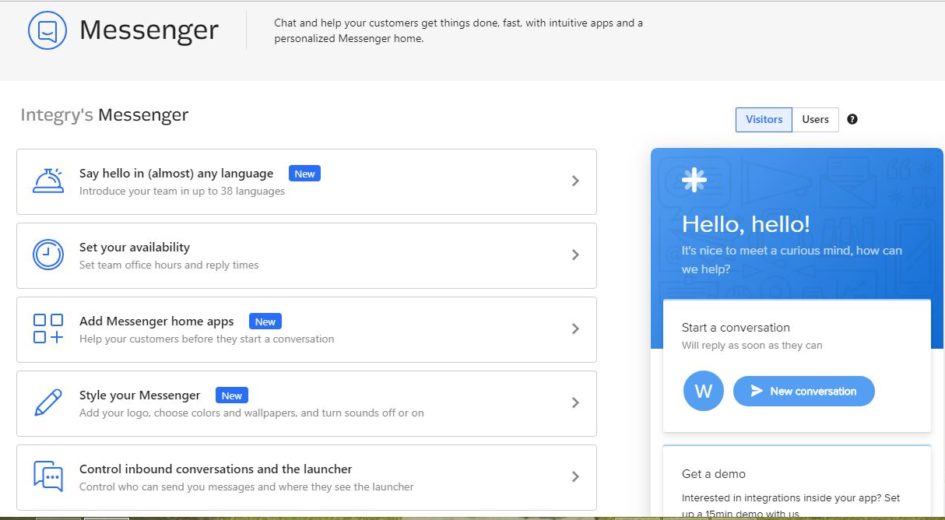Expand Set your availability chevron

tap(575, 255)
